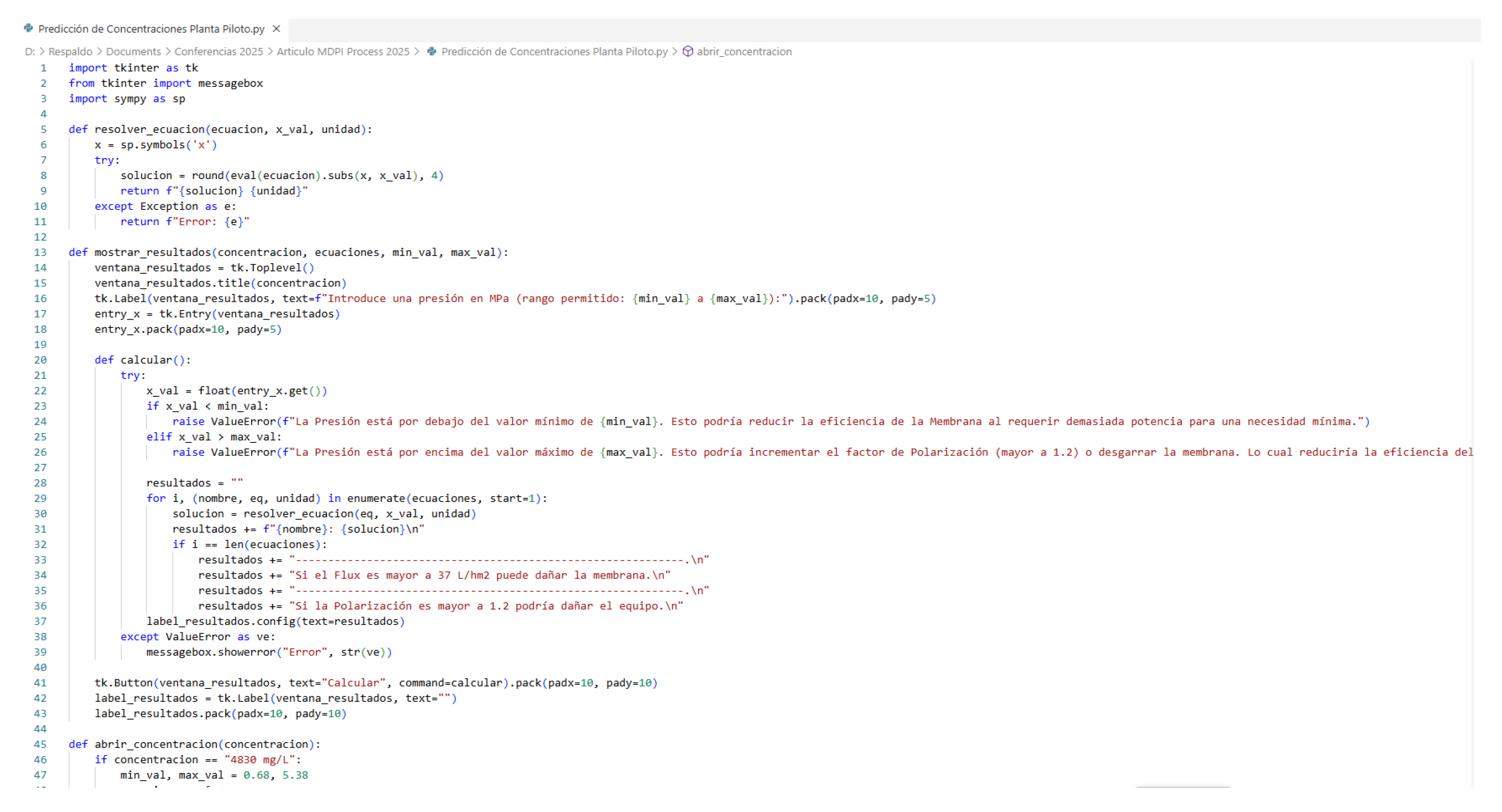This screenshot has width=1502, height=812.
Task: Click Python file icon in editor tab
Action: click(28, 28)
